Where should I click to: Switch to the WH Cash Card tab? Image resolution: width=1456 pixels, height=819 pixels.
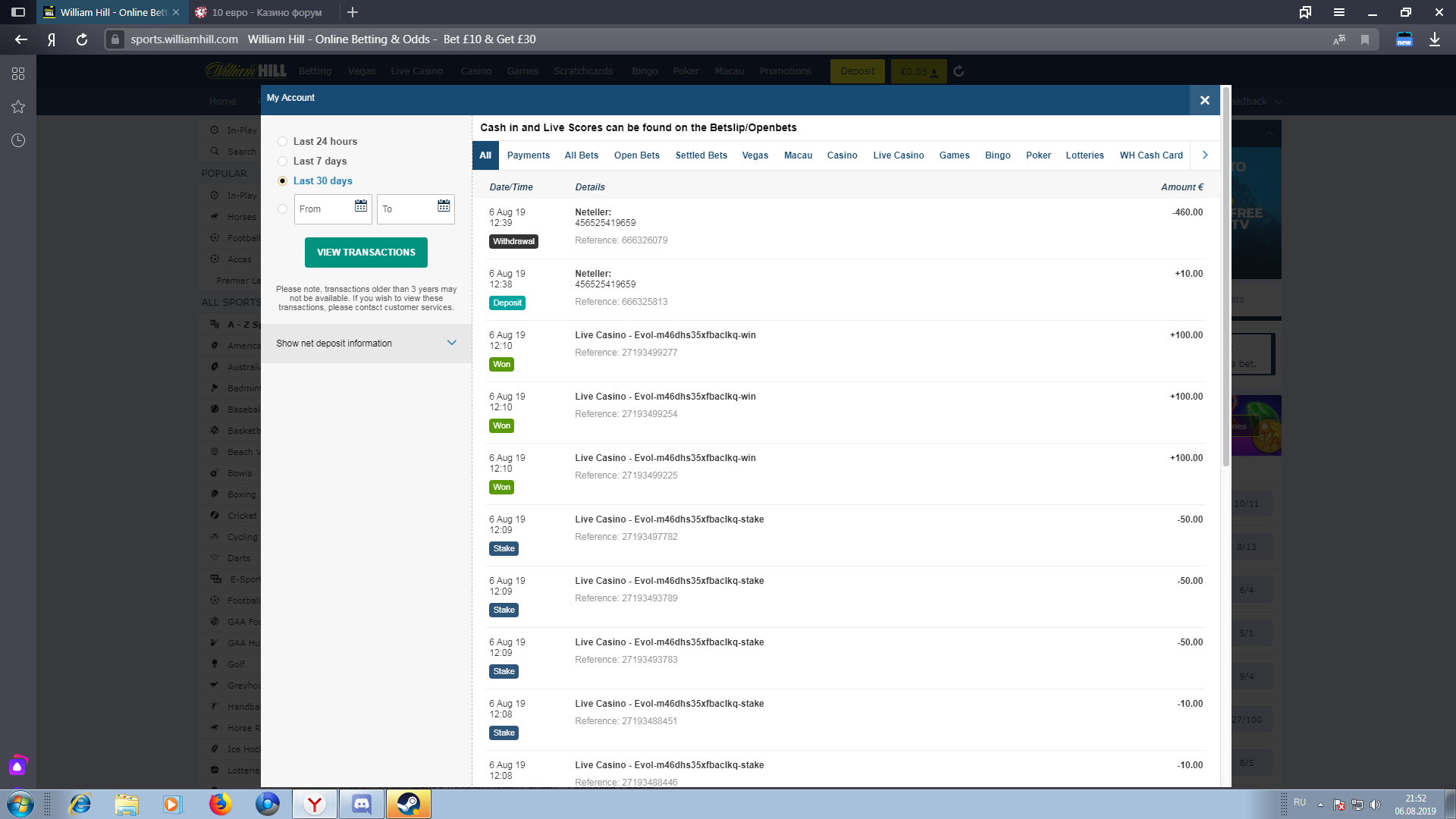(x=1150, y=155)
